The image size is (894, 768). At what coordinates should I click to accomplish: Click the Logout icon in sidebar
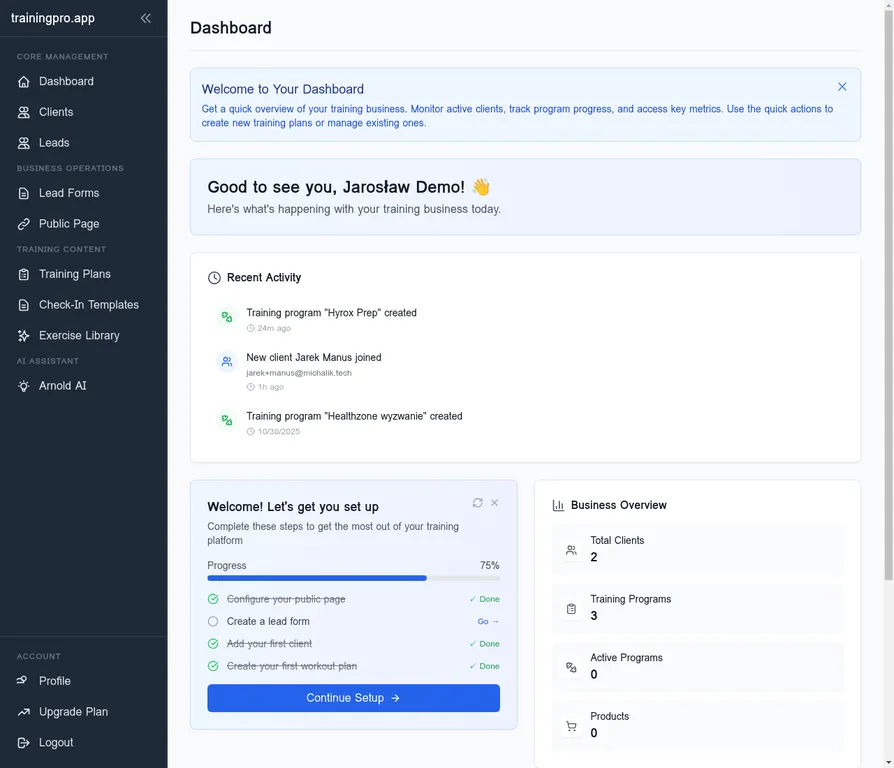click(x=24, y=743)
